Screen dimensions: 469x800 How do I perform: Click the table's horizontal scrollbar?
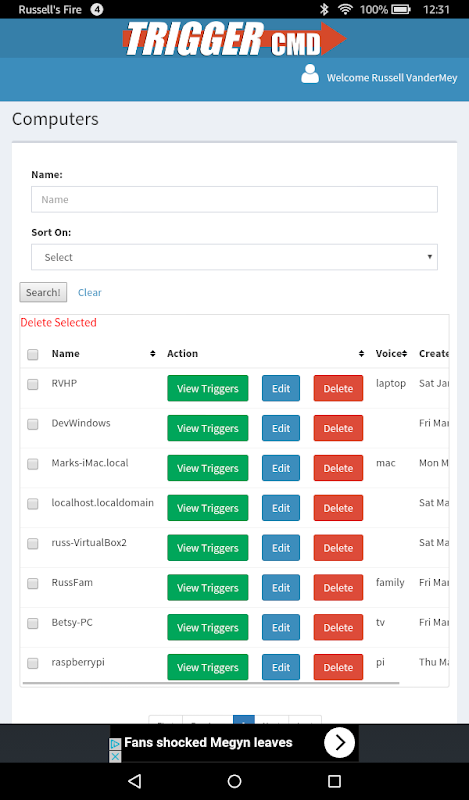(211, 683)
